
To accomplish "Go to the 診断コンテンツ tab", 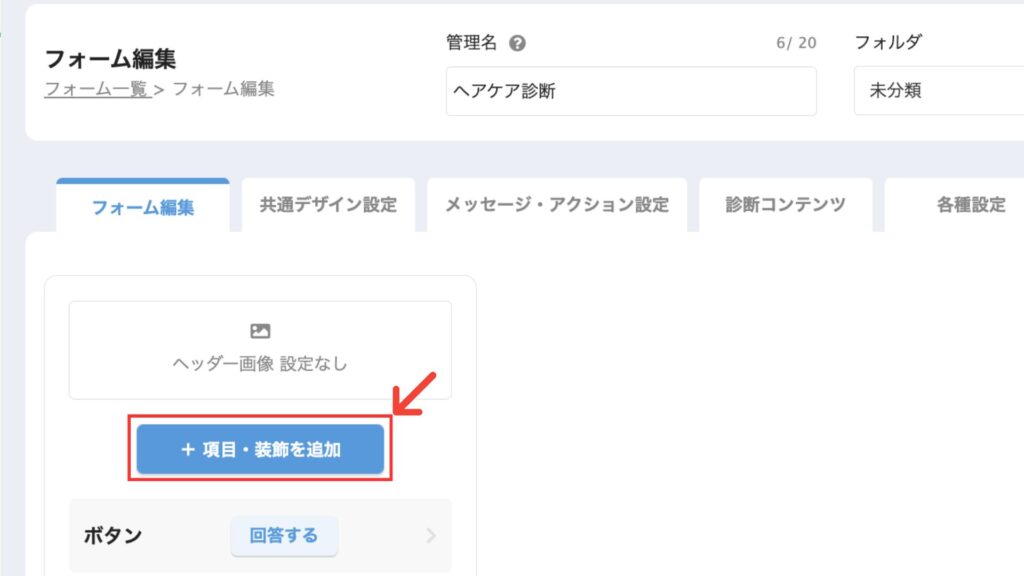I will (786, 204).
